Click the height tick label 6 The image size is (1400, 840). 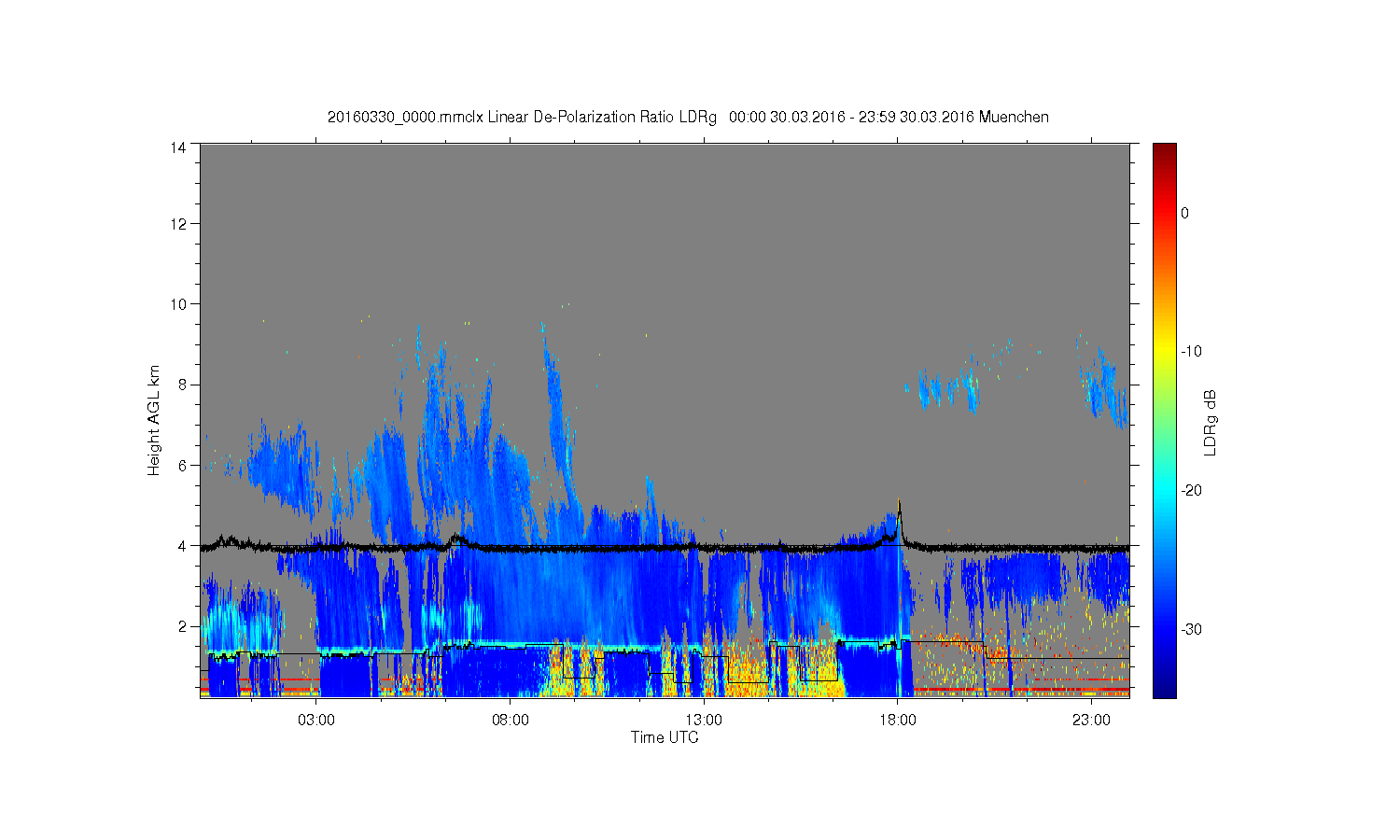coord(182,466)
